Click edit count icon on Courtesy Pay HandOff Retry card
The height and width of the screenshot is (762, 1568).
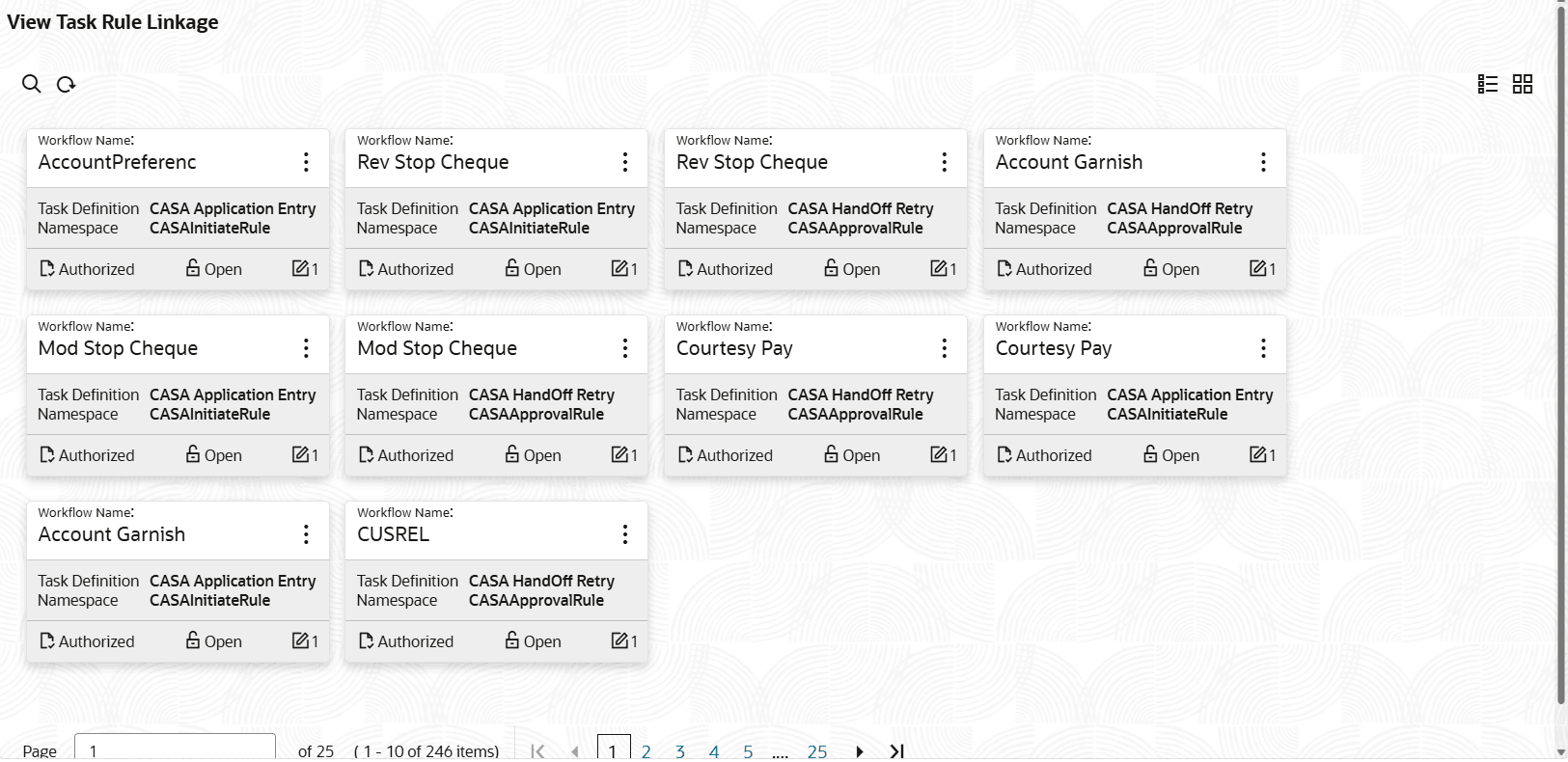click(x=938, y=454)
